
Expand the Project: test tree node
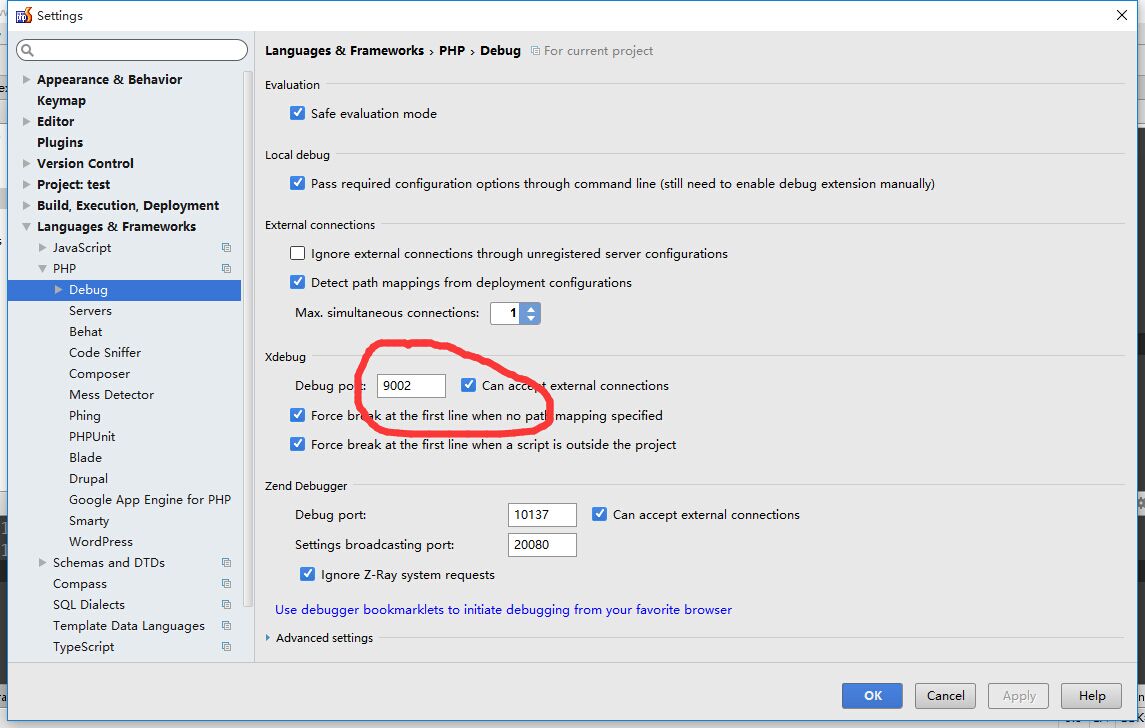[26, 185]
